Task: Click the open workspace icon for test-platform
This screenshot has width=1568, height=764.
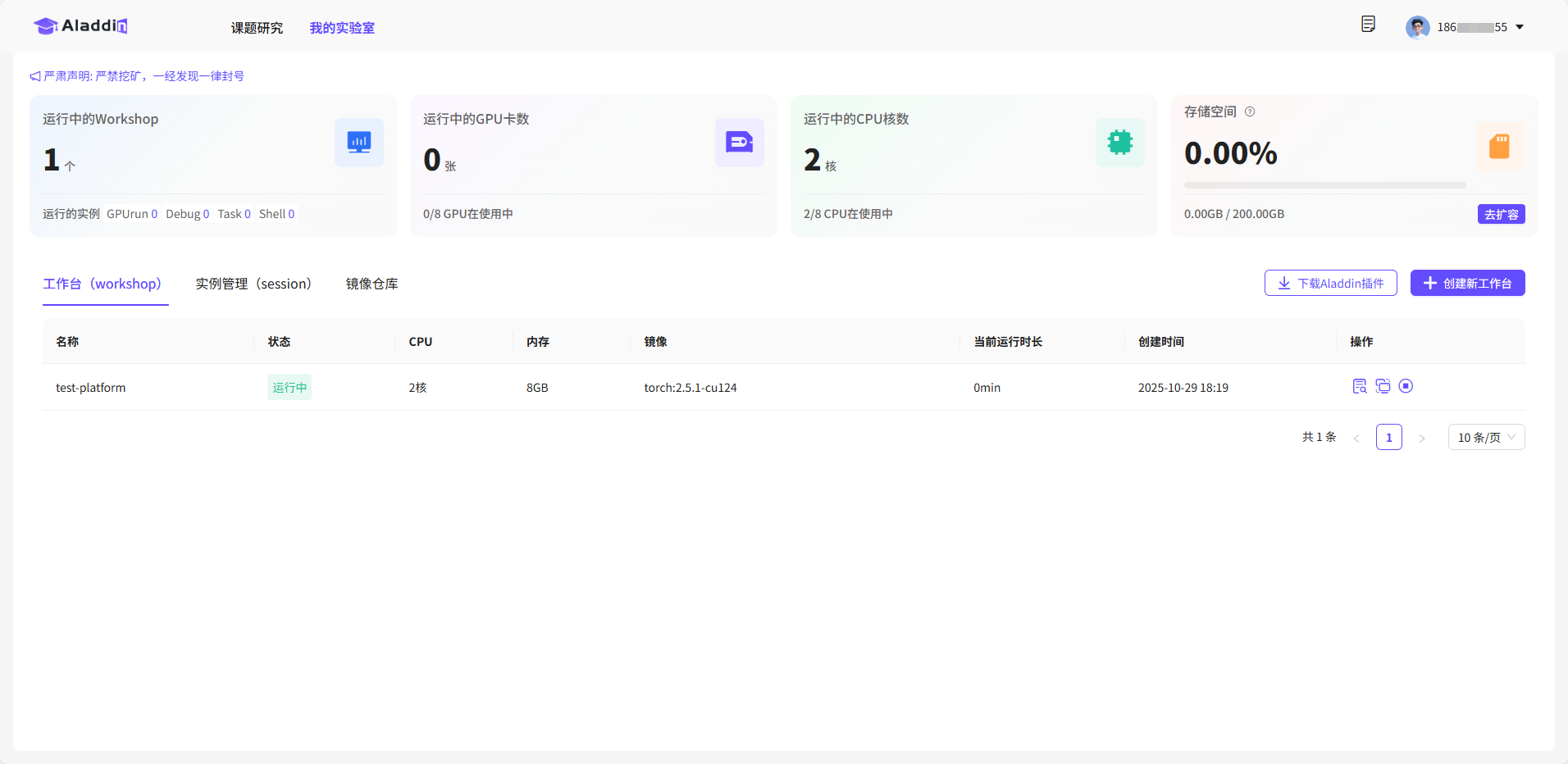Action: coord(1383,386)
